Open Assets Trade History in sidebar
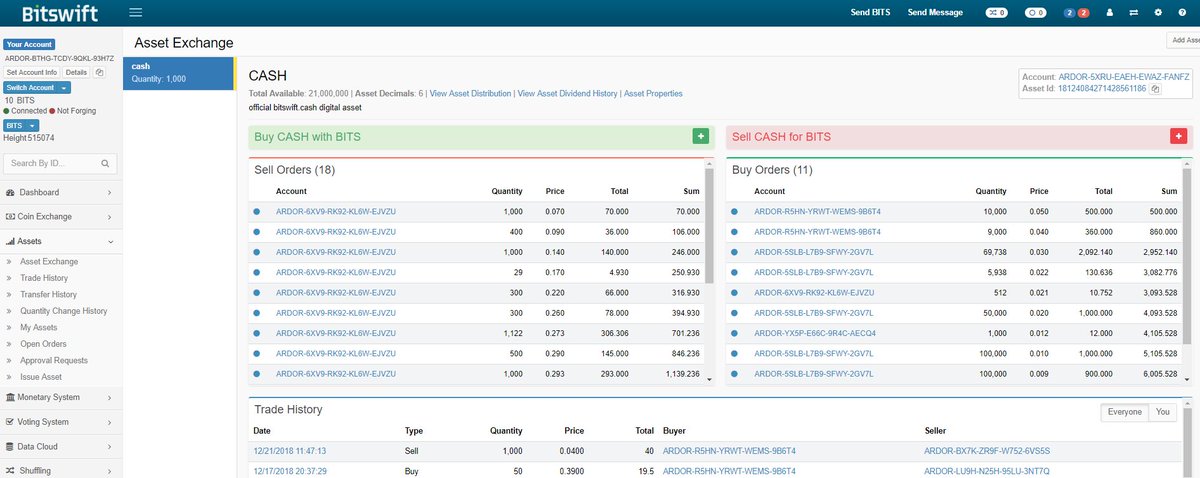Image resolution: width=1200 pixels, height=478 pixels. [x=44, y=278]
